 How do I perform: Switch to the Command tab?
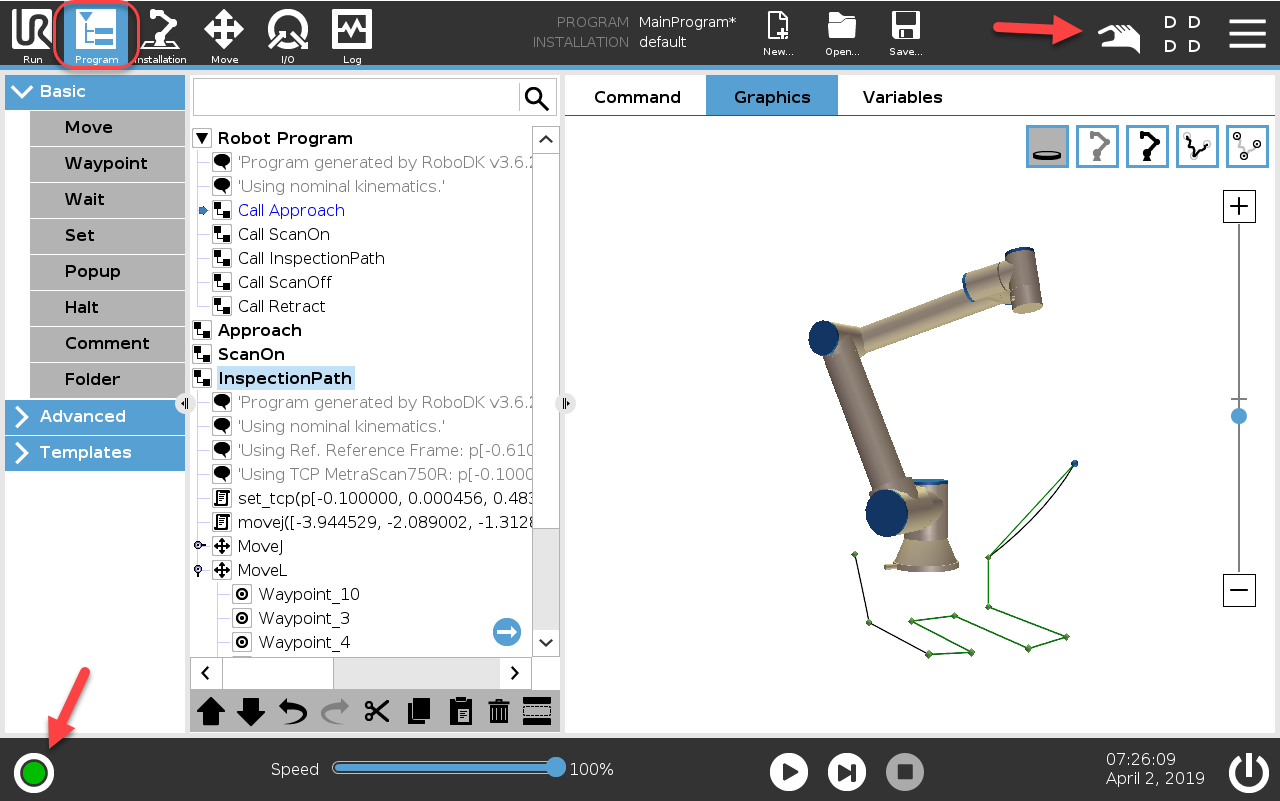[636, 96]
